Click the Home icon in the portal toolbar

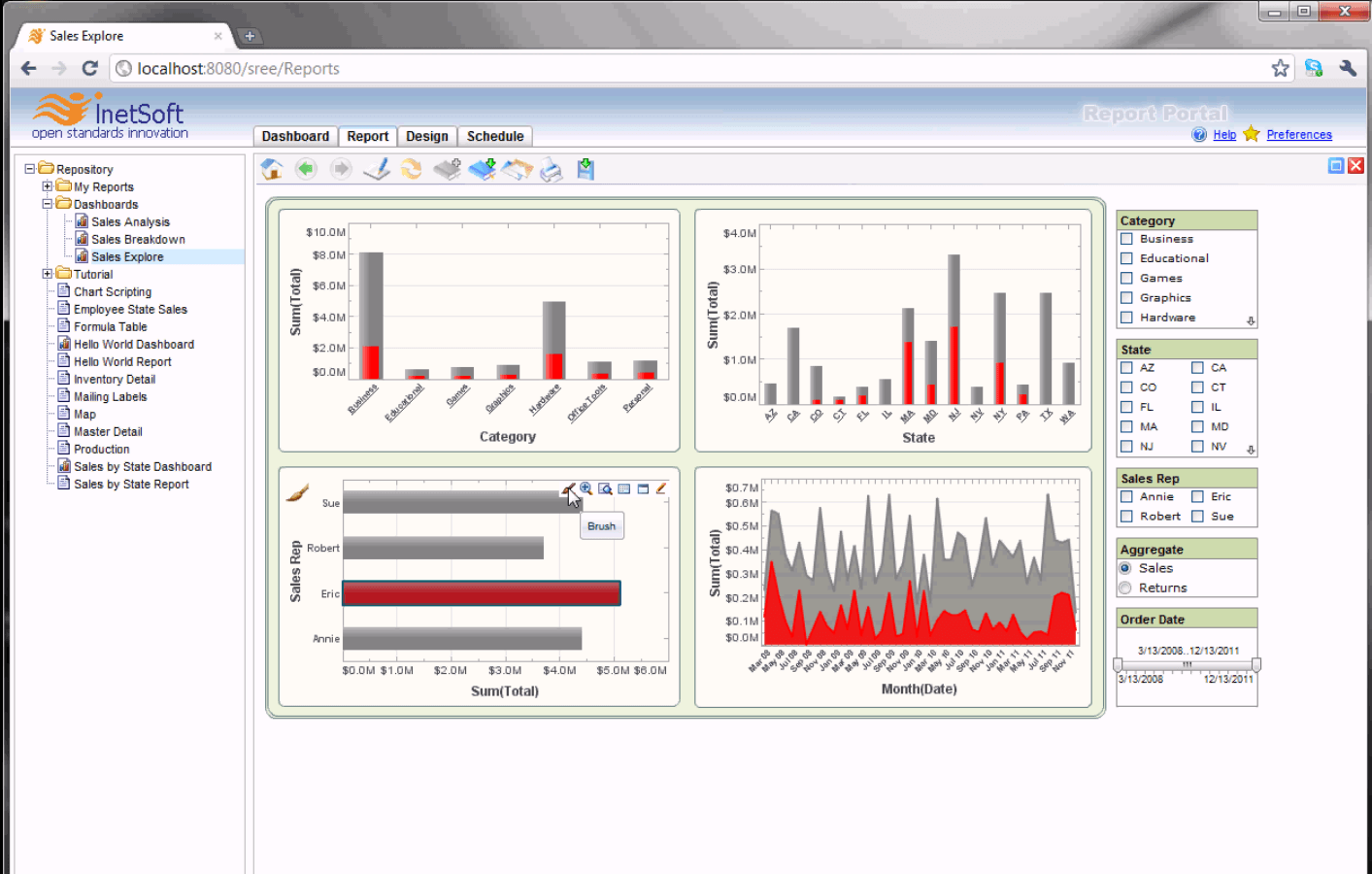[x=271, y=168]
